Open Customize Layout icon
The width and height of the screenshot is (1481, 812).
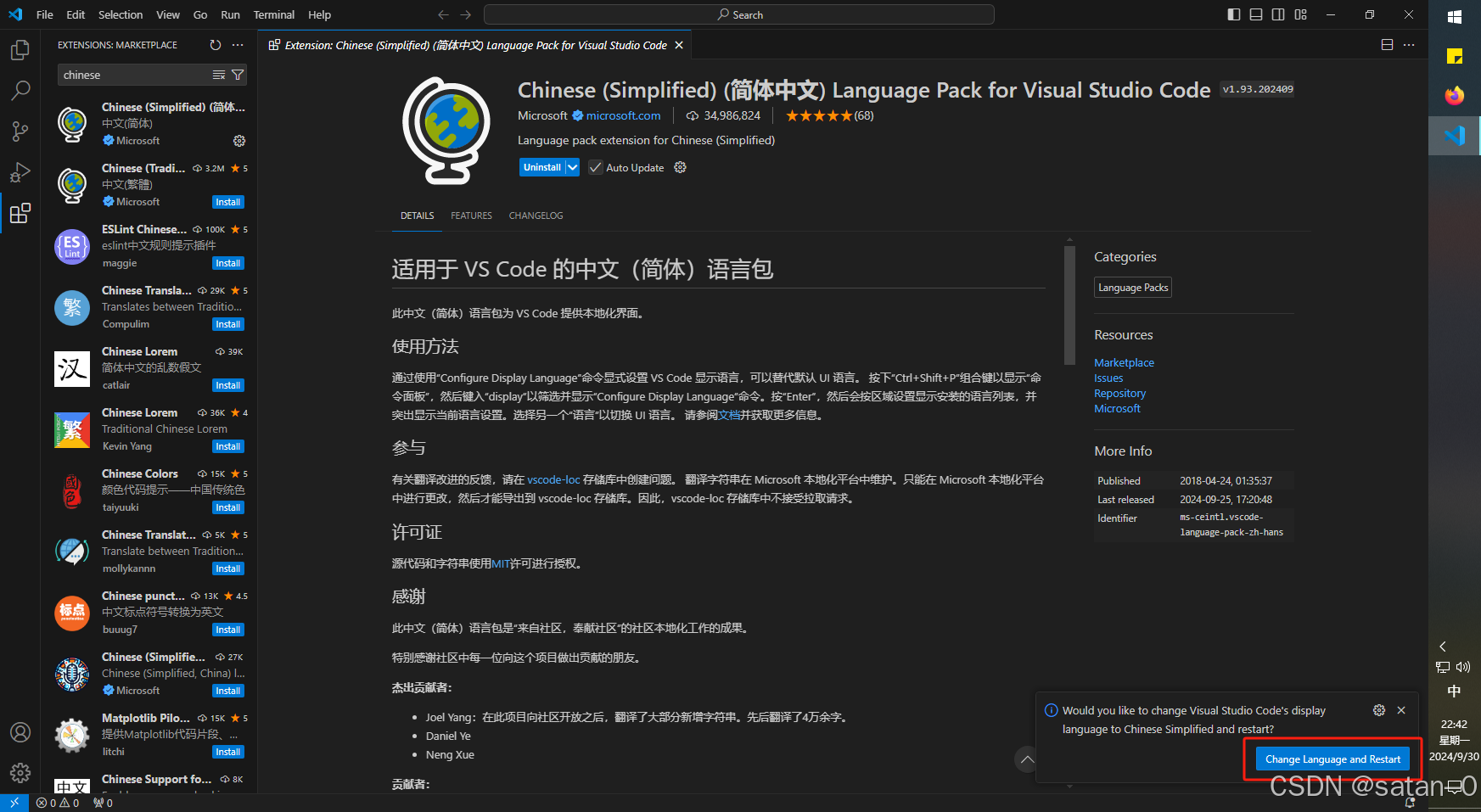click(1301, 14)
